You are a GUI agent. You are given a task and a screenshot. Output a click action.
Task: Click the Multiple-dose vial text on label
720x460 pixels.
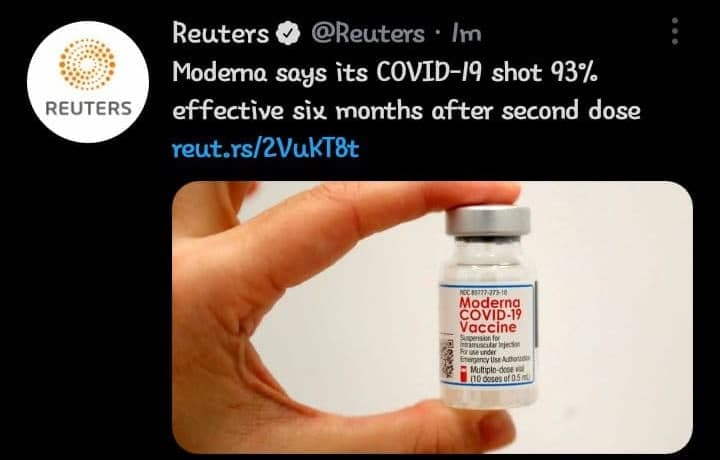coord(496,370)
